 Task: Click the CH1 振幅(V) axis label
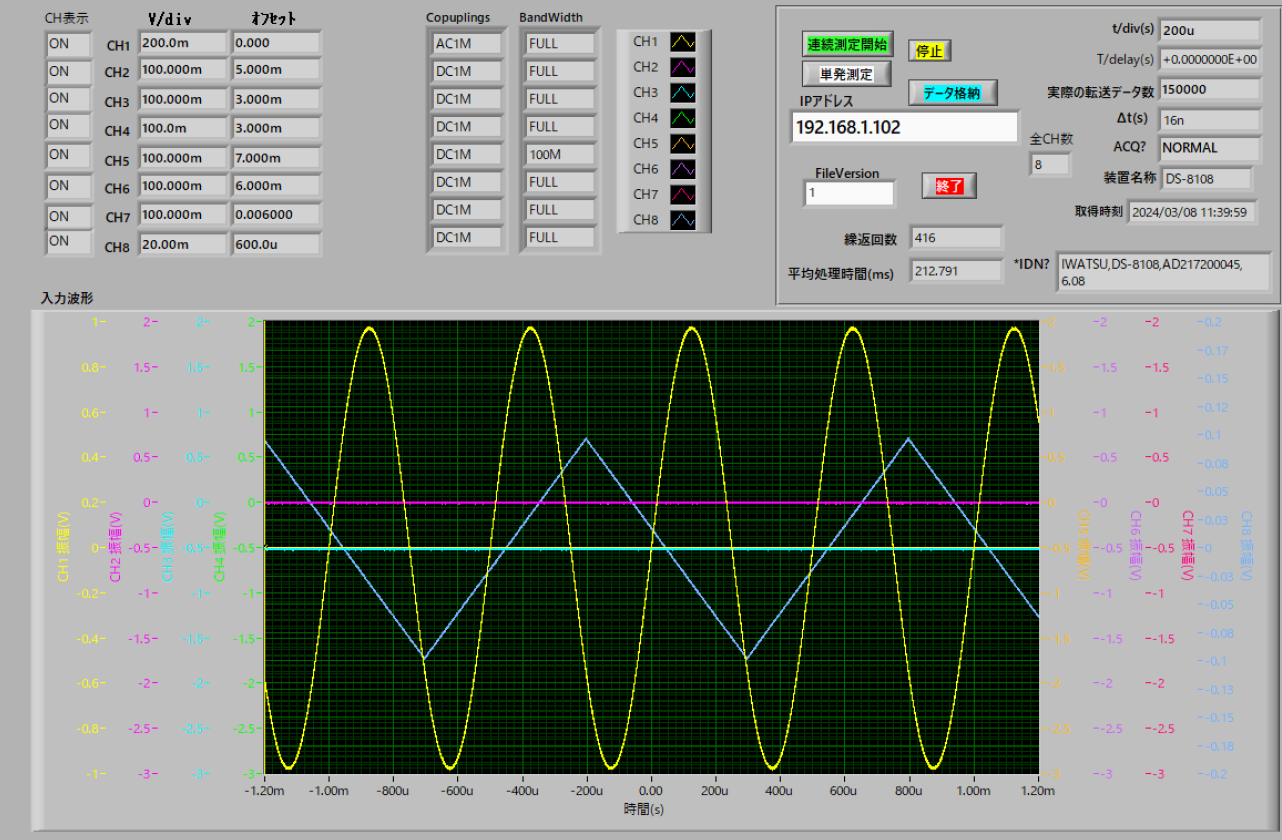point(64,546)
